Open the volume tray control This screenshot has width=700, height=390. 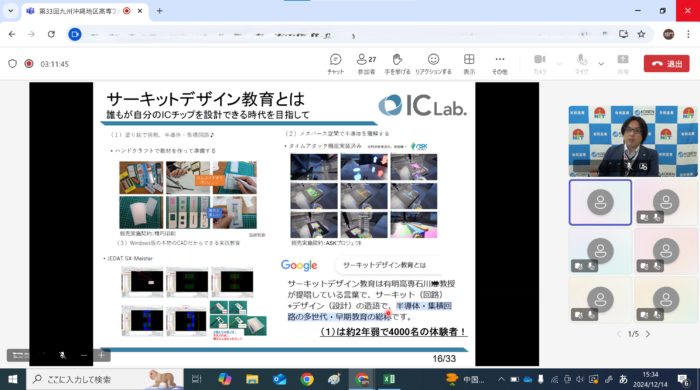pos(580,379)
